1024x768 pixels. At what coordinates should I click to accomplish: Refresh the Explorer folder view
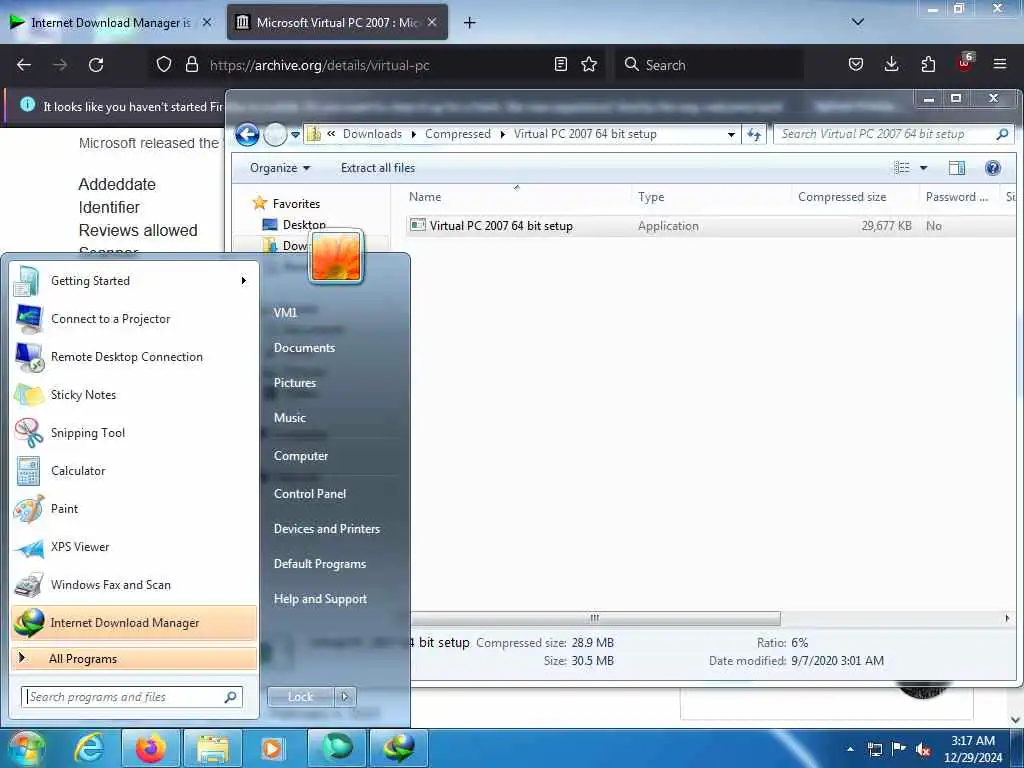pyautogui.click(x=754, y=135)
